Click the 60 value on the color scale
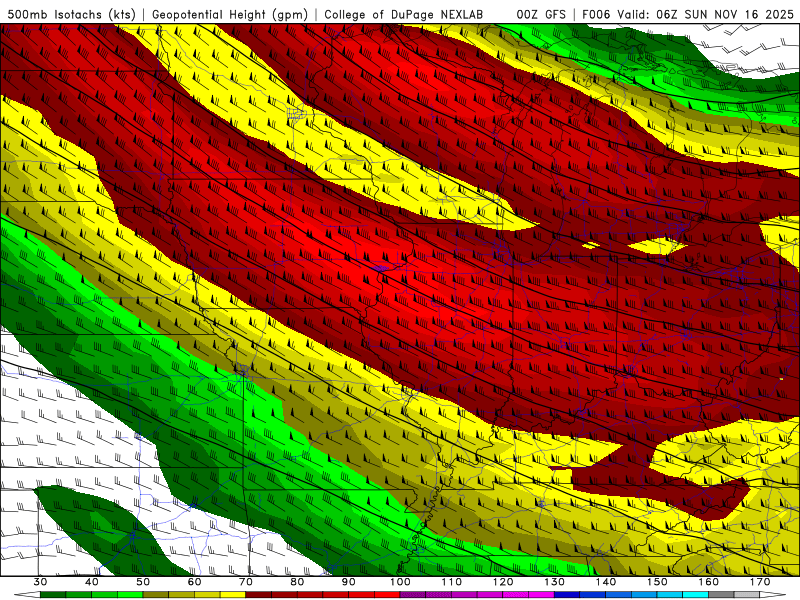The image size is (800, 600). tap(194, 582)
